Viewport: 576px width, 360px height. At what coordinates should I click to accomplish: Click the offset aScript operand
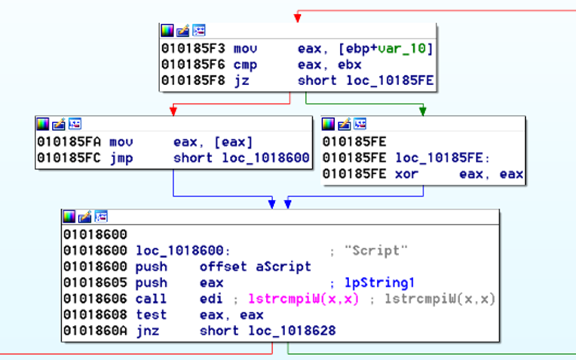point(255,267)
